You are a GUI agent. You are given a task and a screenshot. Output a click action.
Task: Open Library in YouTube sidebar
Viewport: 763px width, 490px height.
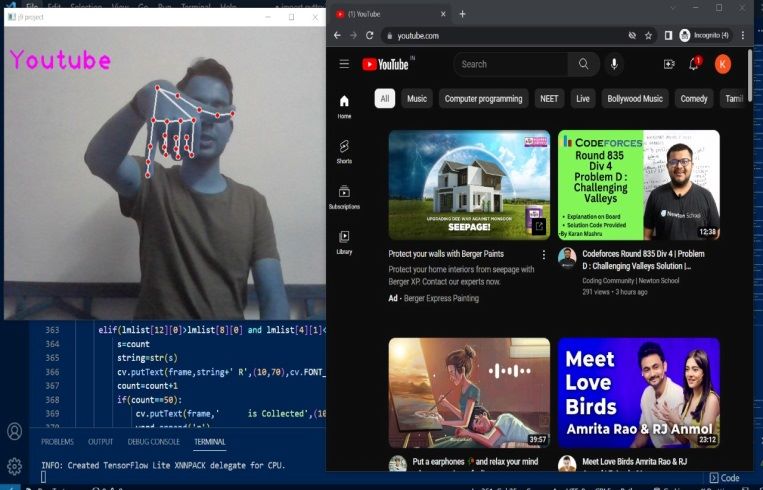[344, 242]
